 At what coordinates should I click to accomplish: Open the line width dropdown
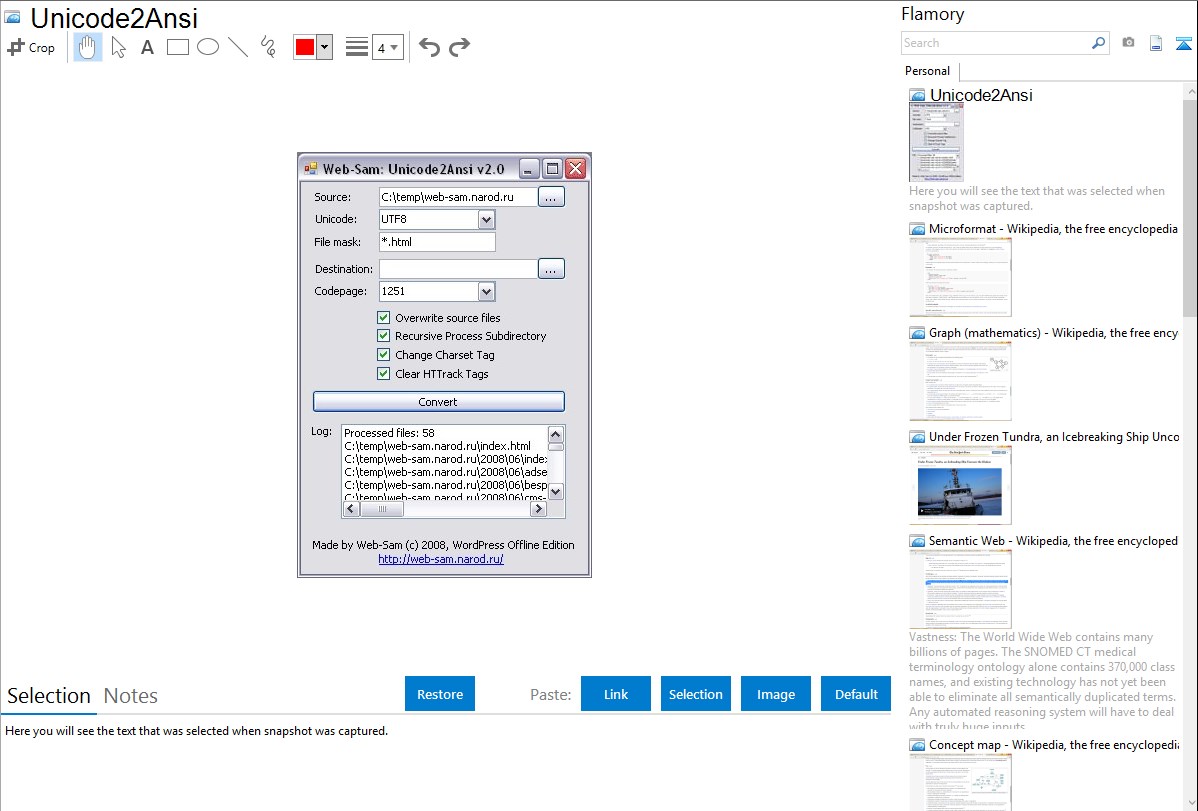point(388,47)
